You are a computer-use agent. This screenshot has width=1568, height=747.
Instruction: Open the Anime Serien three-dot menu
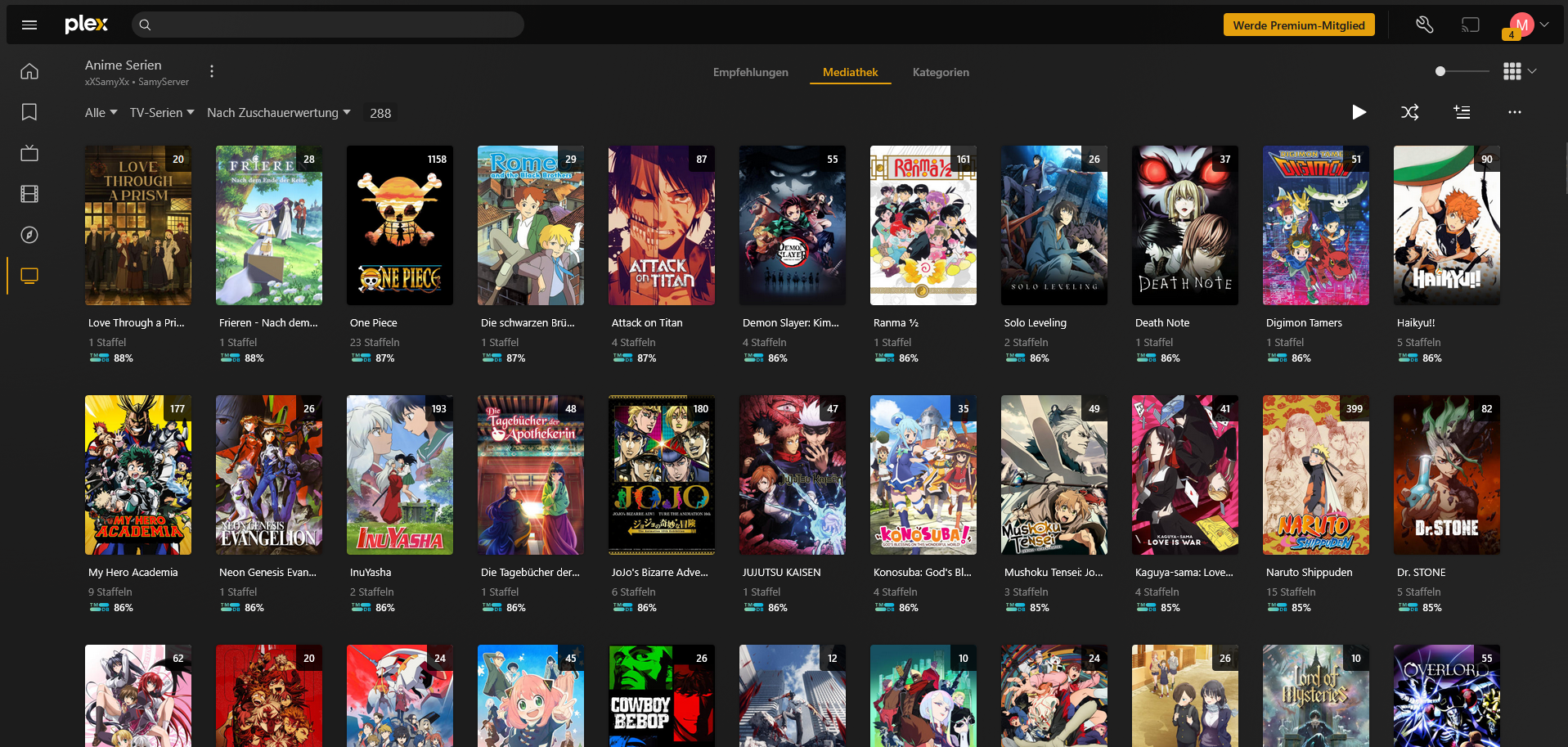pos(212,71)
